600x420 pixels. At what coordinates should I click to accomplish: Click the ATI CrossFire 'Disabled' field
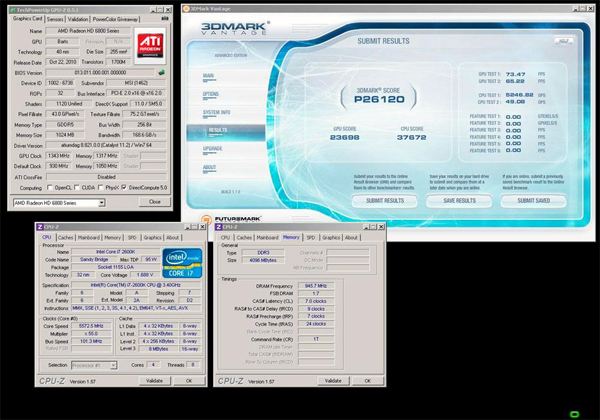(106, 177)
